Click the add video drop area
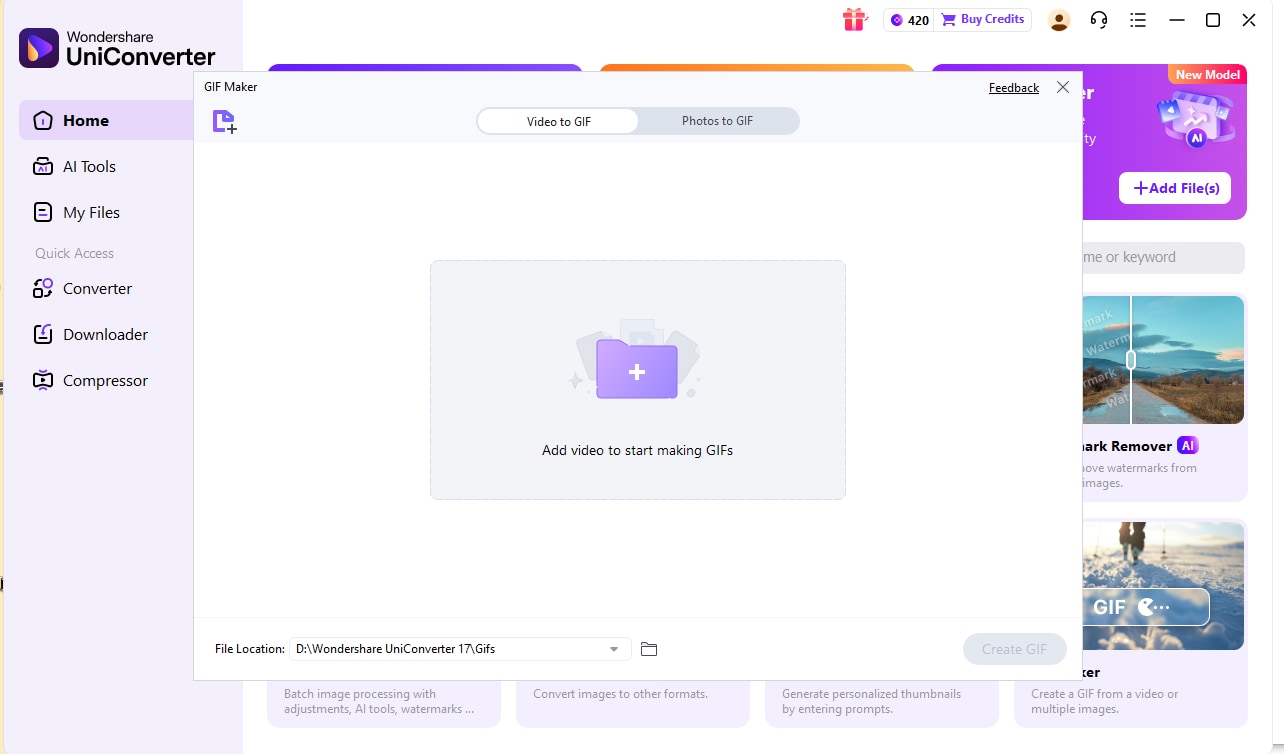 click(x=638, y=380)
